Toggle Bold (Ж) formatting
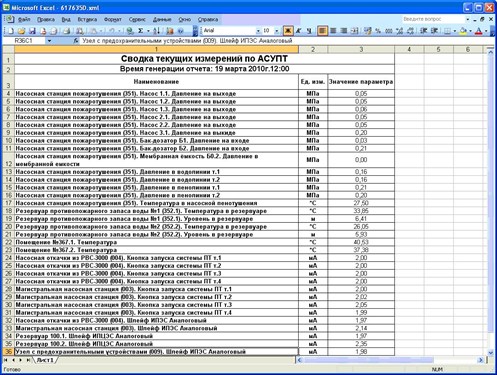 [288, 31]
